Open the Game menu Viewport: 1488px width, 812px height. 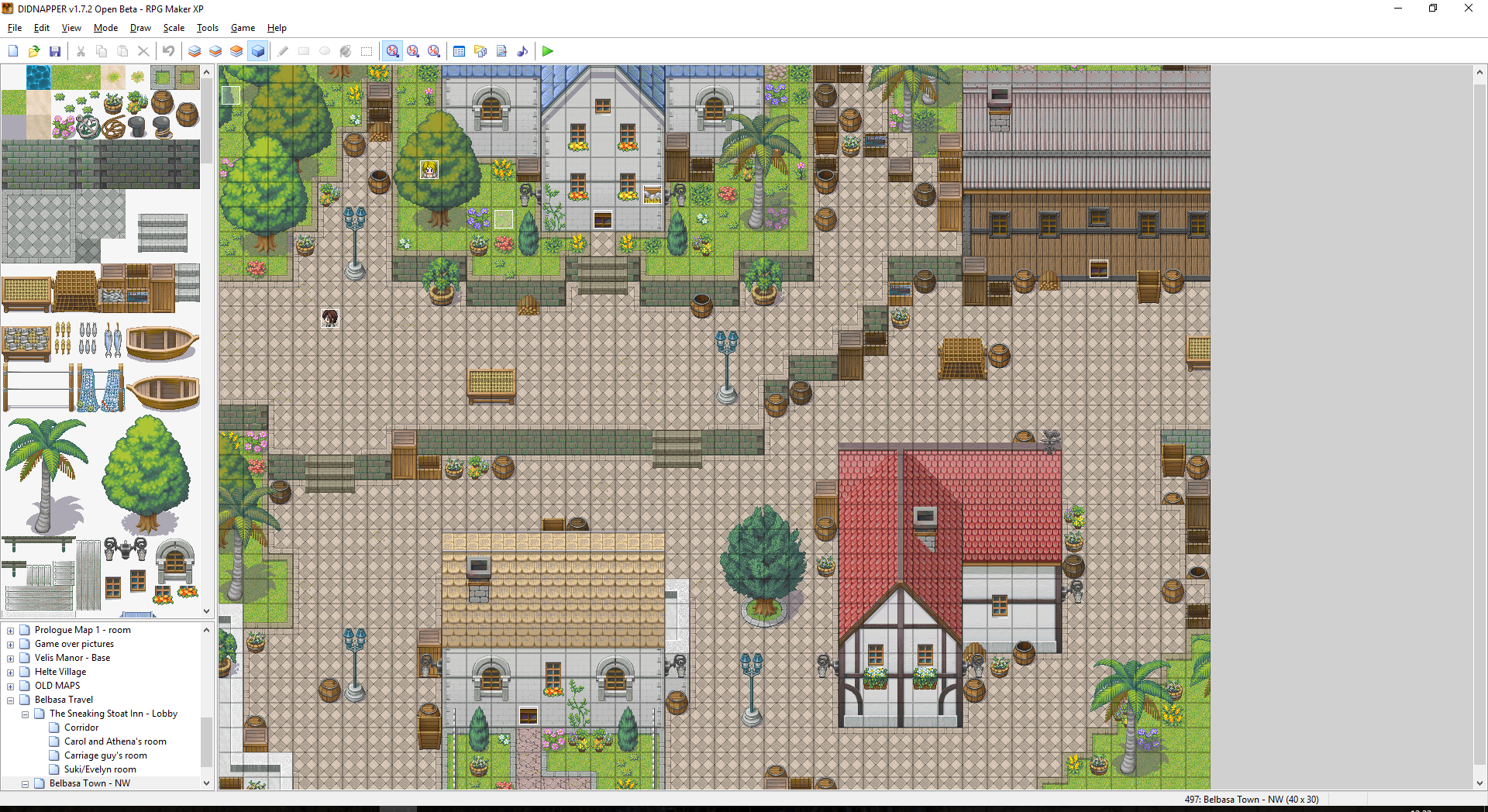click(243, 28)
